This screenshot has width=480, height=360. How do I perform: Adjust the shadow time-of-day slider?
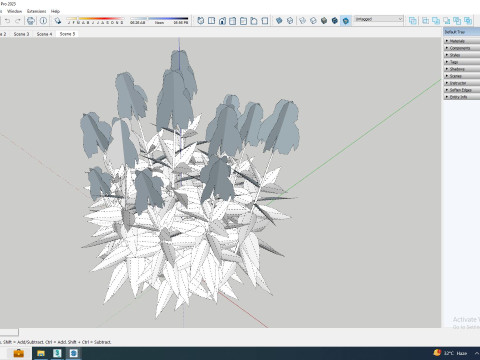[x=159, y=21]
